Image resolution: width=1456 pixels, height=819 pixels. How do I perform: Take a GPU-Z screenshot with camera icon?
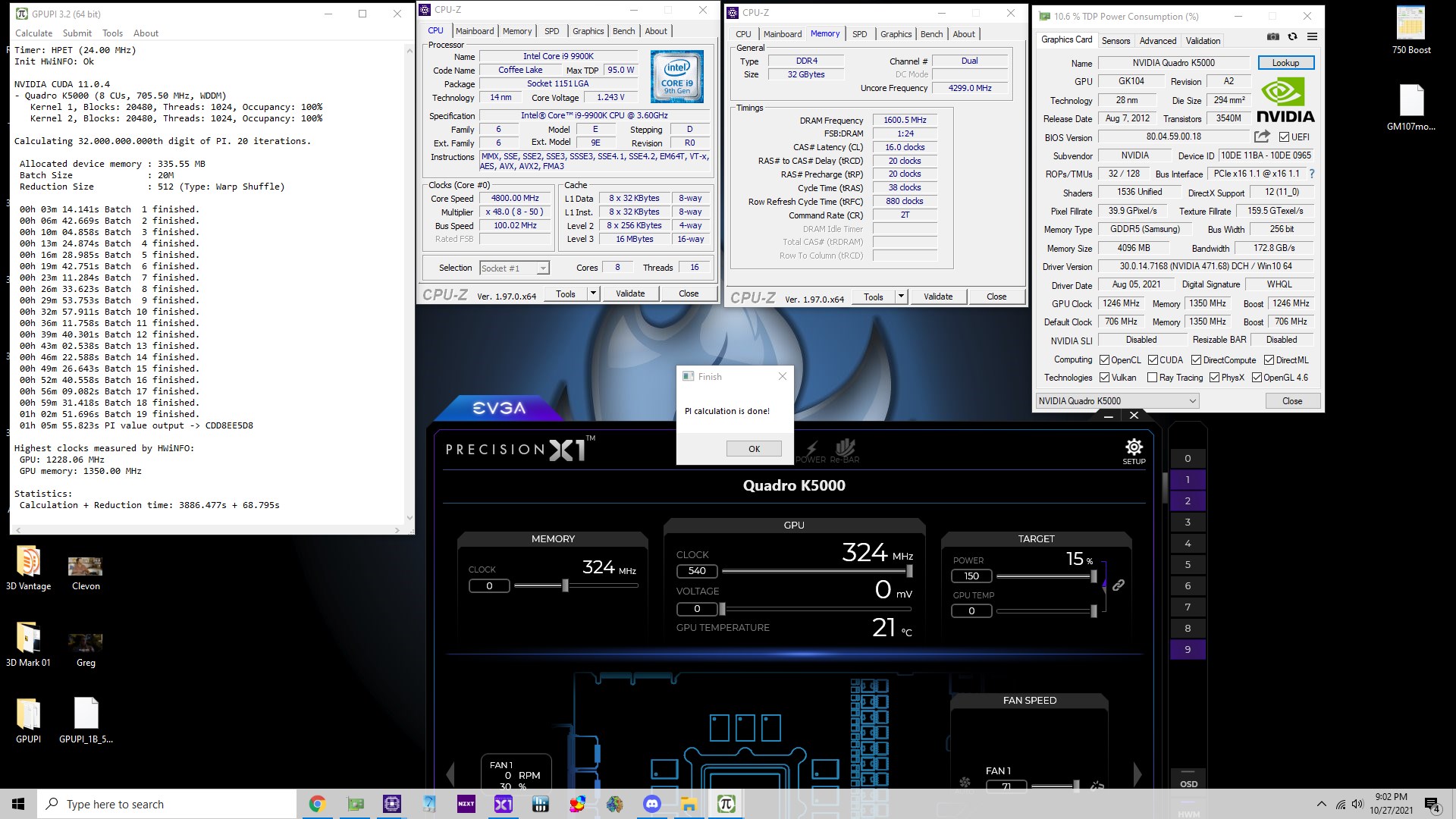[x=1273, y=36]
